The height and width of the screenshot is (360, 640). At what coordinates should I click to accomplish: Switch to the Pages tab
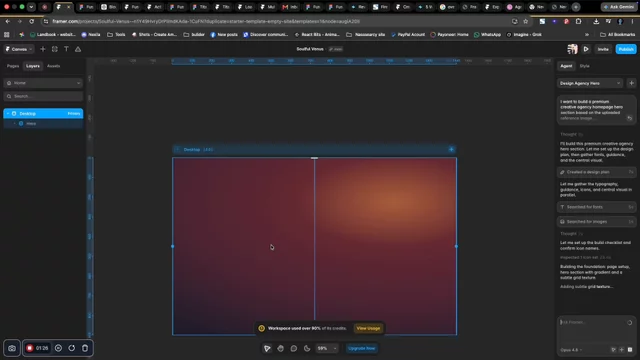point(13,66)
